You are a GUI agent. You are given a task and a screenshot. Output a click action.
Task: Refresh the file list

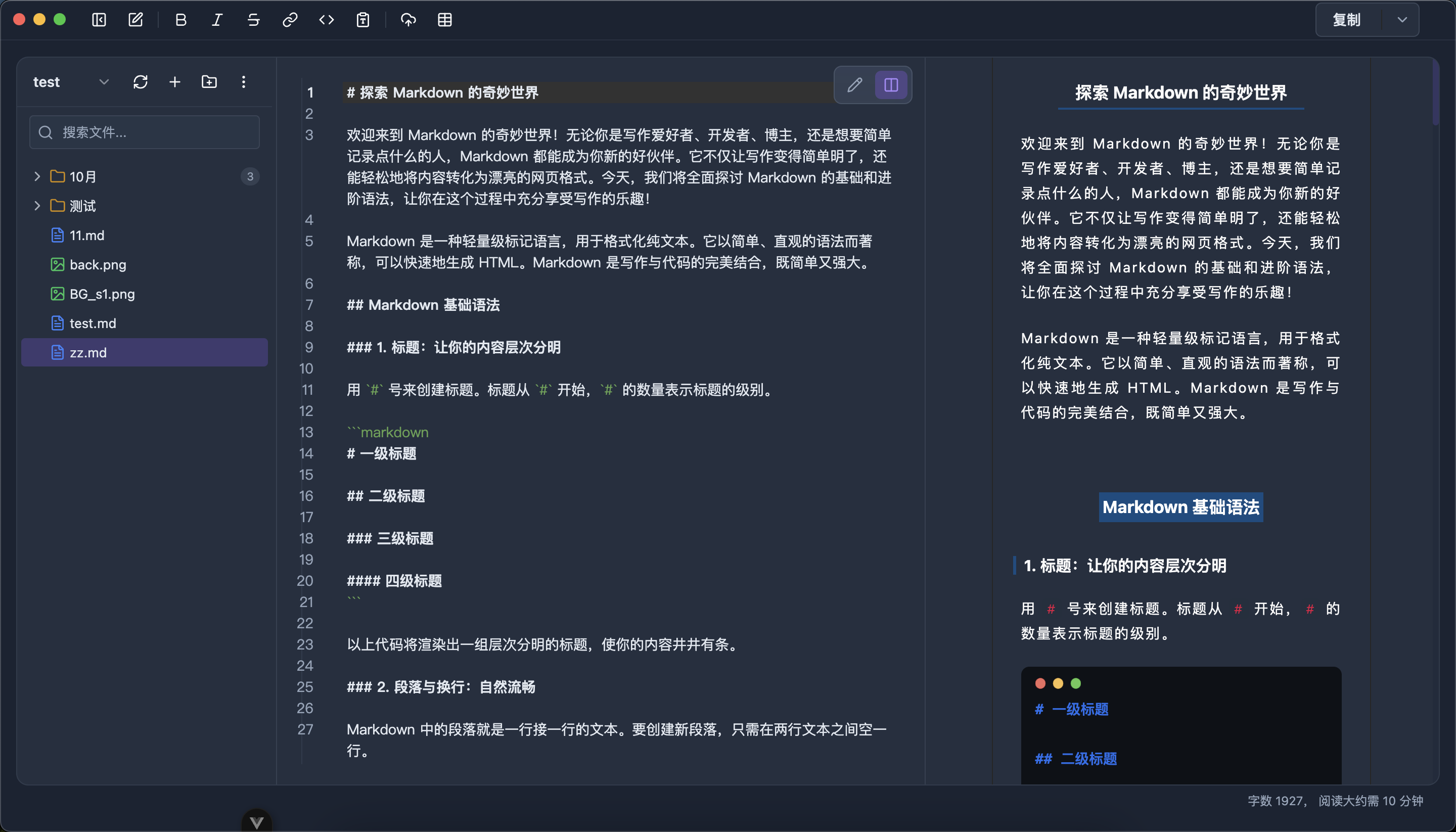[140, 82]
